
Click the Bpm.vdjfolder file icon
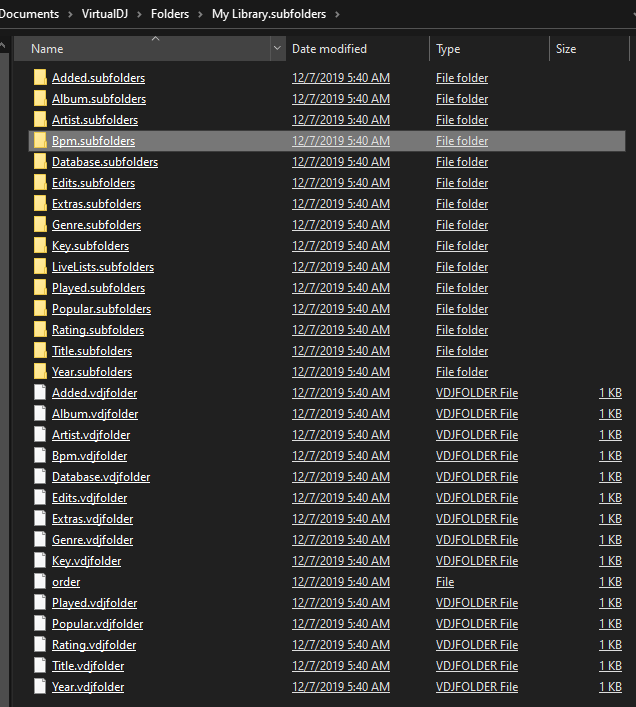(x=40, y=455)
